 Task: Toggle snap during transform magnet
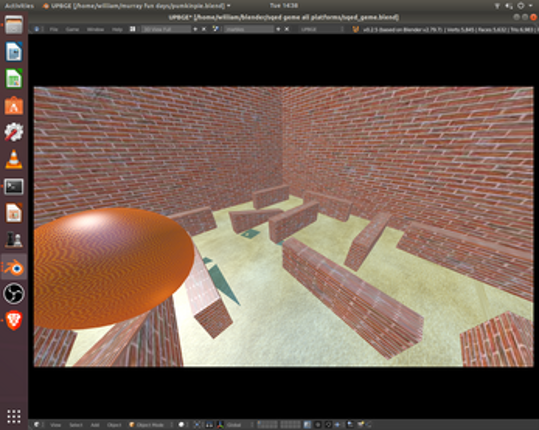(x=328, y=425)
